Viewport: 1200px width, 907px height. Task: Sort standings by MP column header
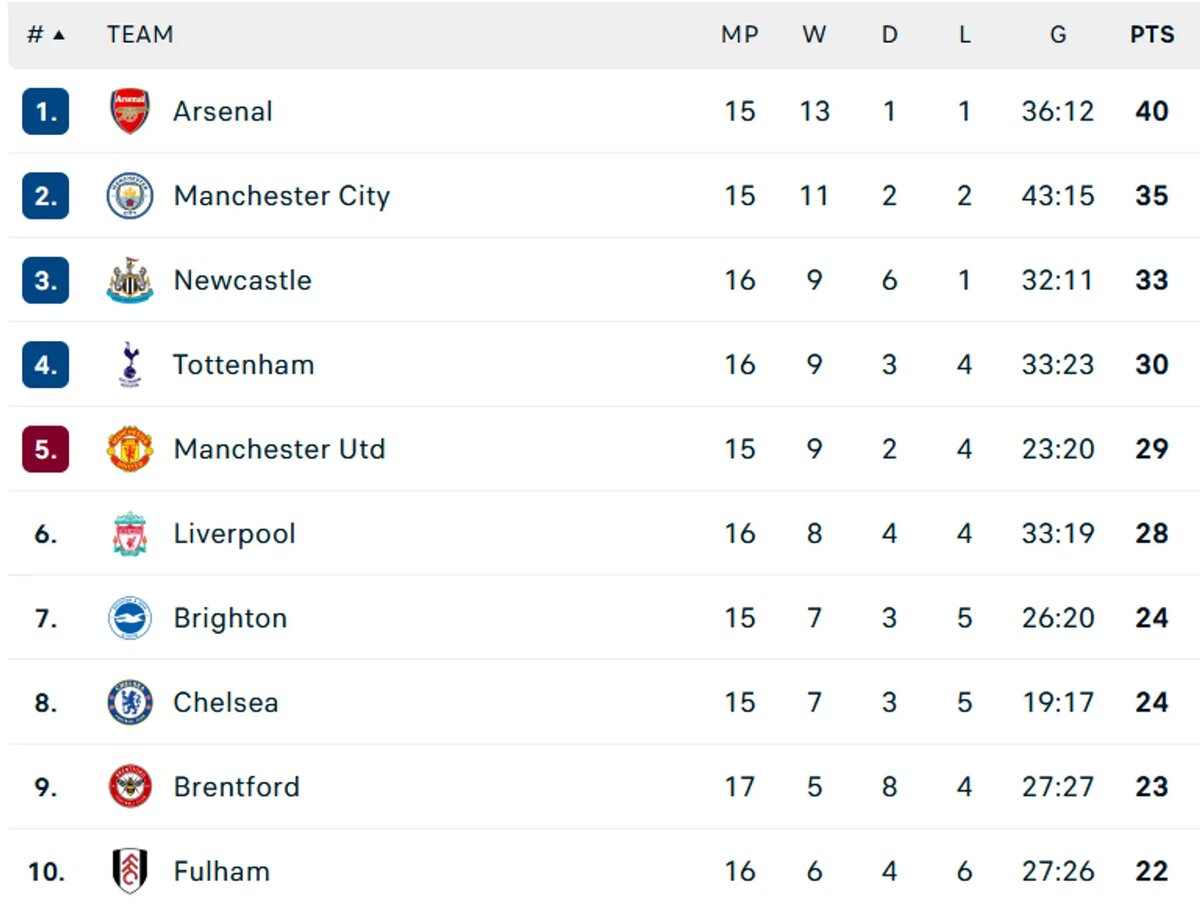click(740, 34)
